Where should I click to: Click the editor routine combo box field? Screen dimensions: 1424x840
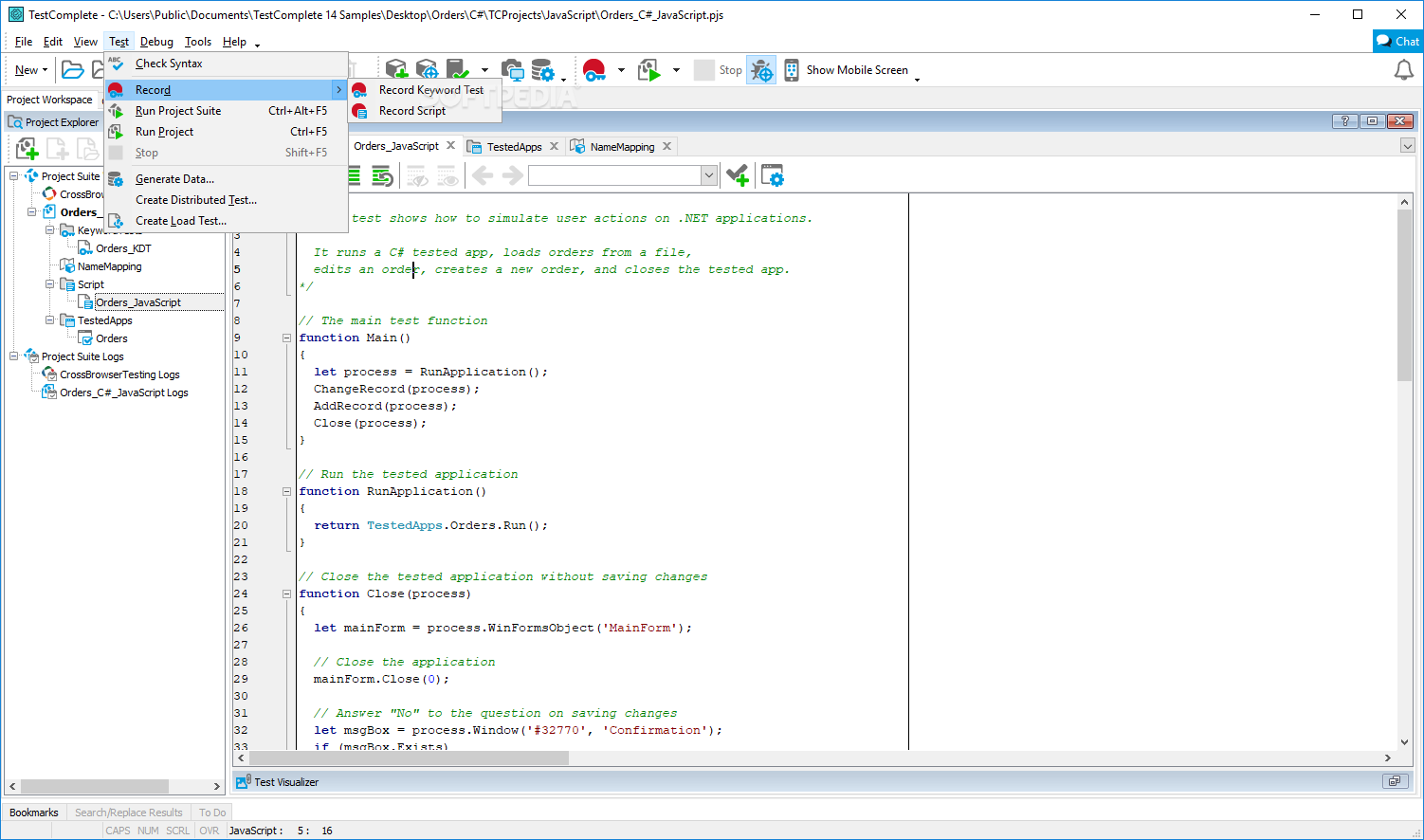tap(614, 175)
